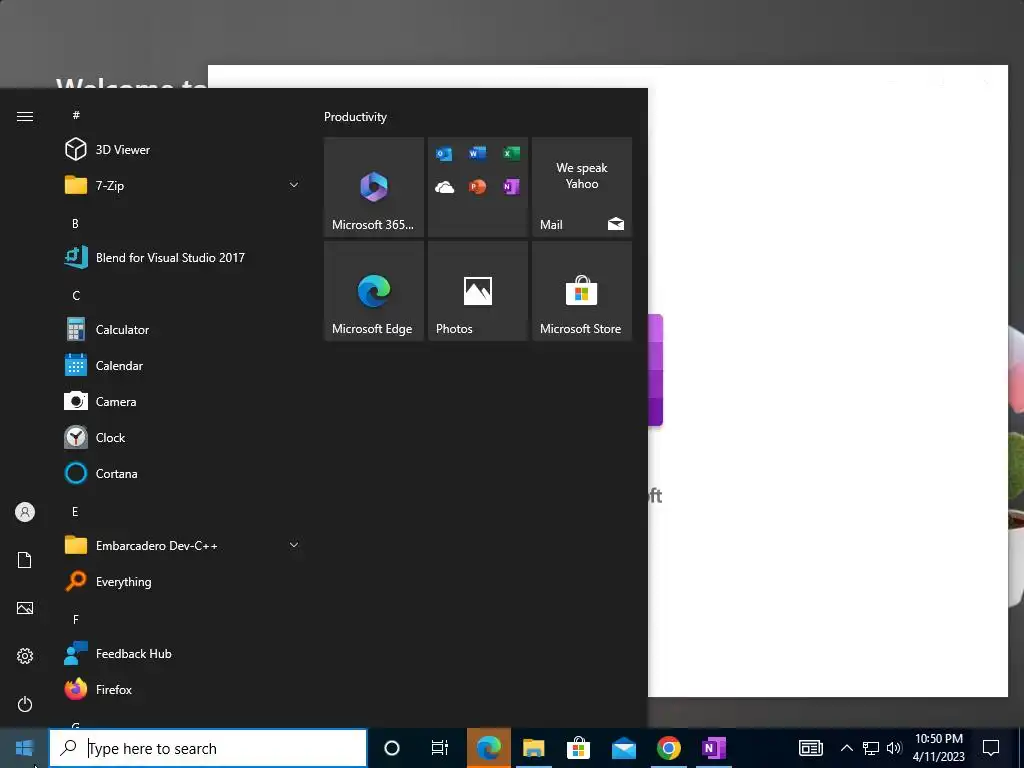The width and height of the screenshot is (1024, 768).
Task: Expand the 7-Zip folder chevron
Action: pos(294,185)
